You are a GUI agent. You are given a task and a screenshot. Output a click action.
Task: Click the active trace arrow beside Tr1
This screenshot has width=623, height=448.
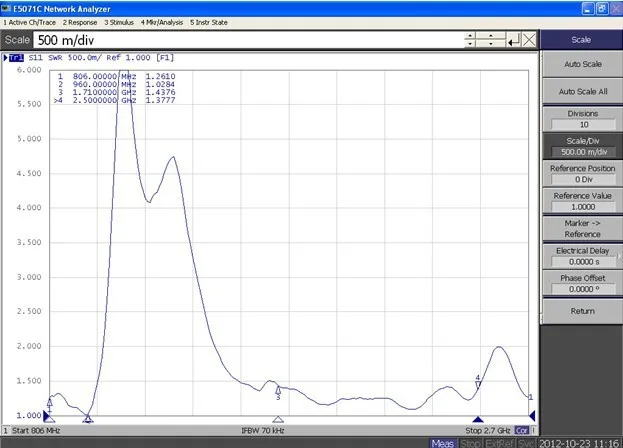(x=6, y=58)
